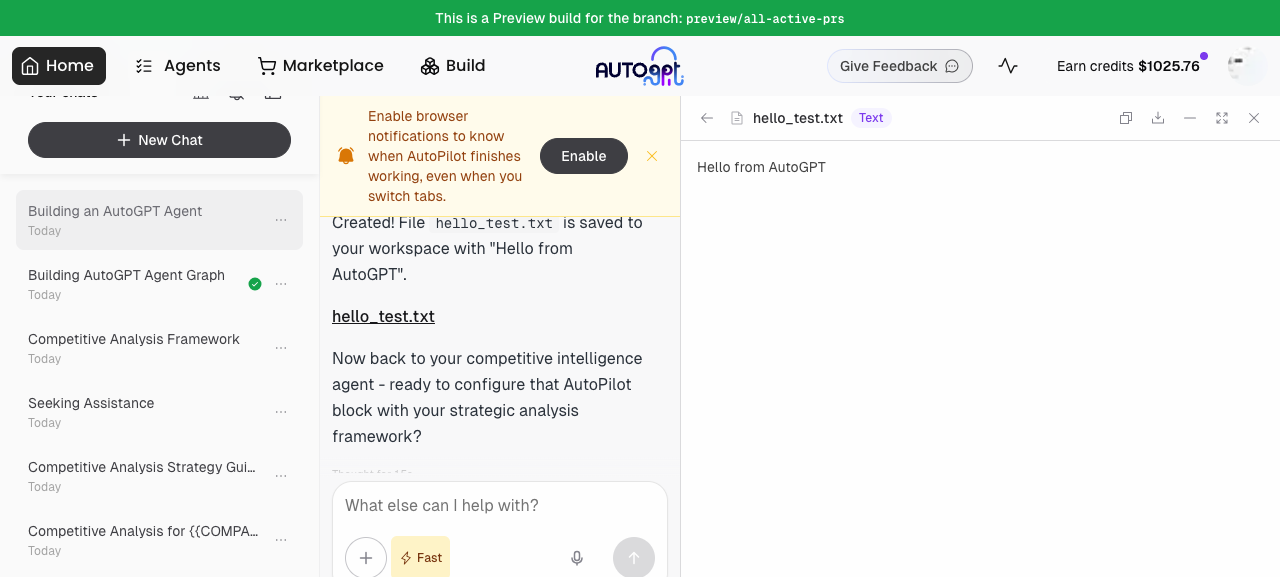This screenshot has width=1280, height=577.
Task: Click the file icon beside hello_test.txt title
Action: click(737, 118)
